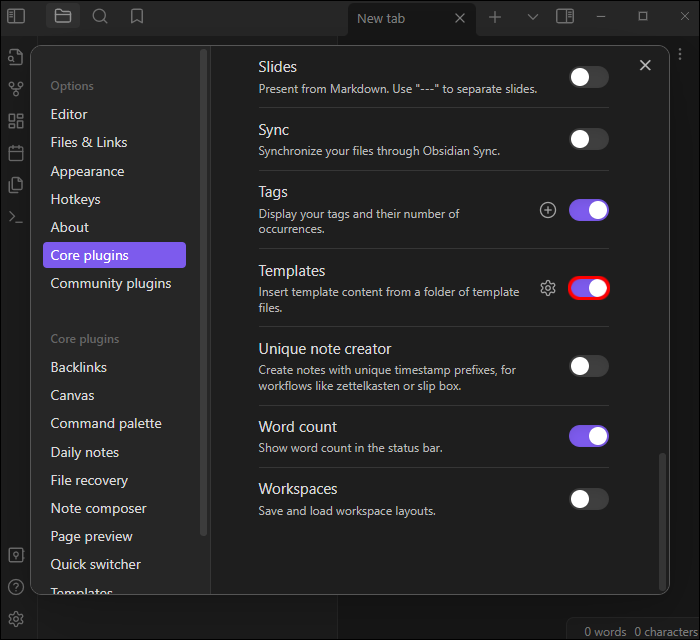700x640 pixels.
Task: Open graph view from the ribbon
Action: (15, 89)
